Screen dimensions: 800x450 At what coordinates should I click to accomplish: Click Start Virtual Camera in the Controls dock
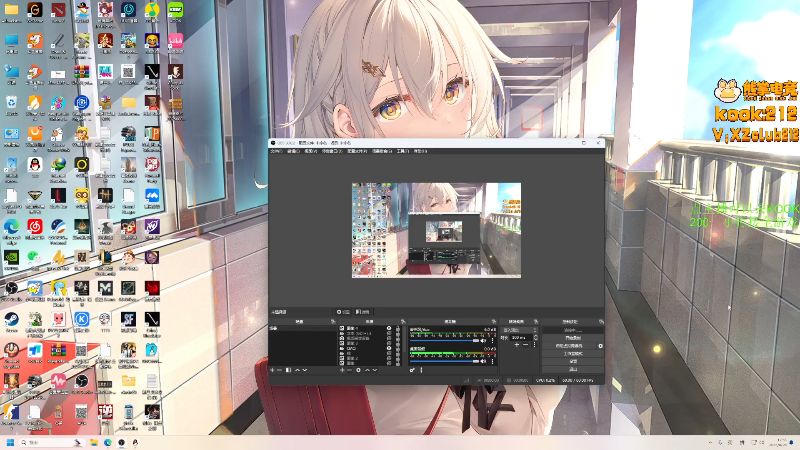click(569, 346)
